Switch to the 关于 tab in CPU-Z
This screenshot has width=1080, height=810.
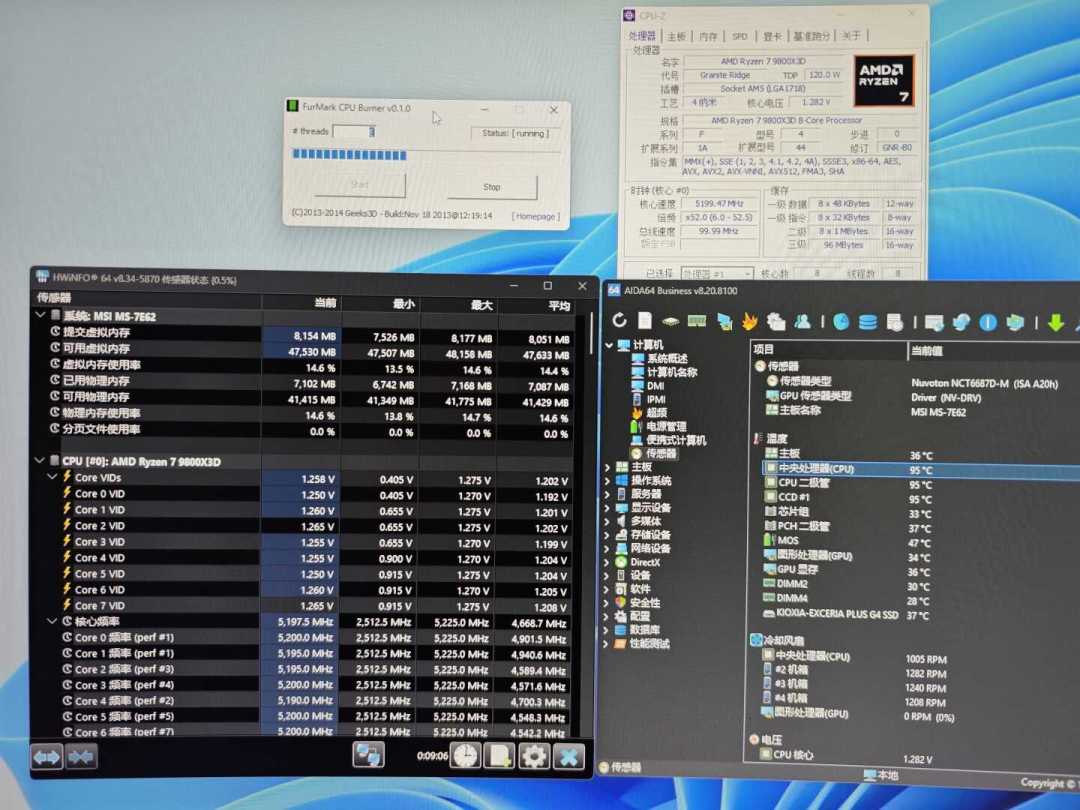851,36
